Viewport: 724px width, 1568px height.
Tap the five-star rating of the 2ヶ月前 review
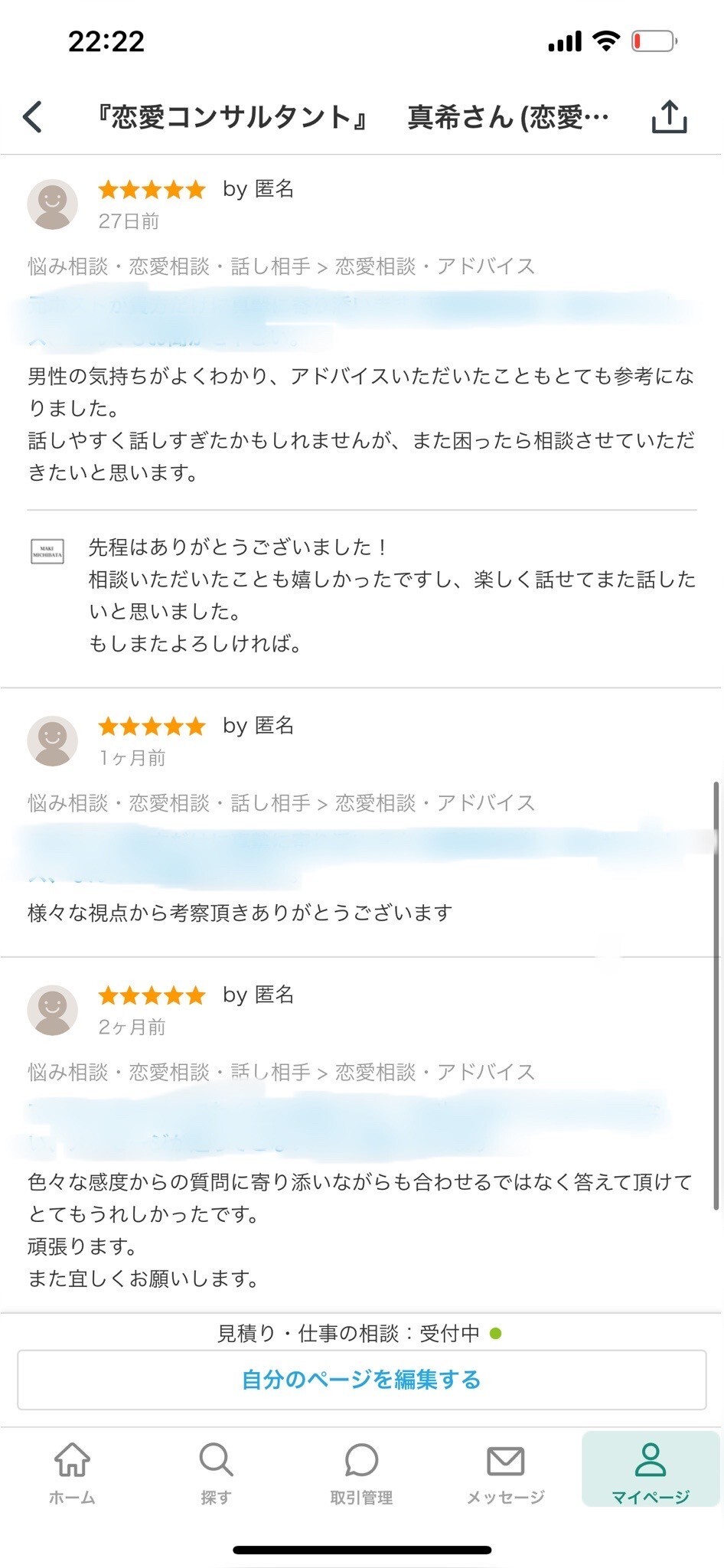(x=152, y=995)
